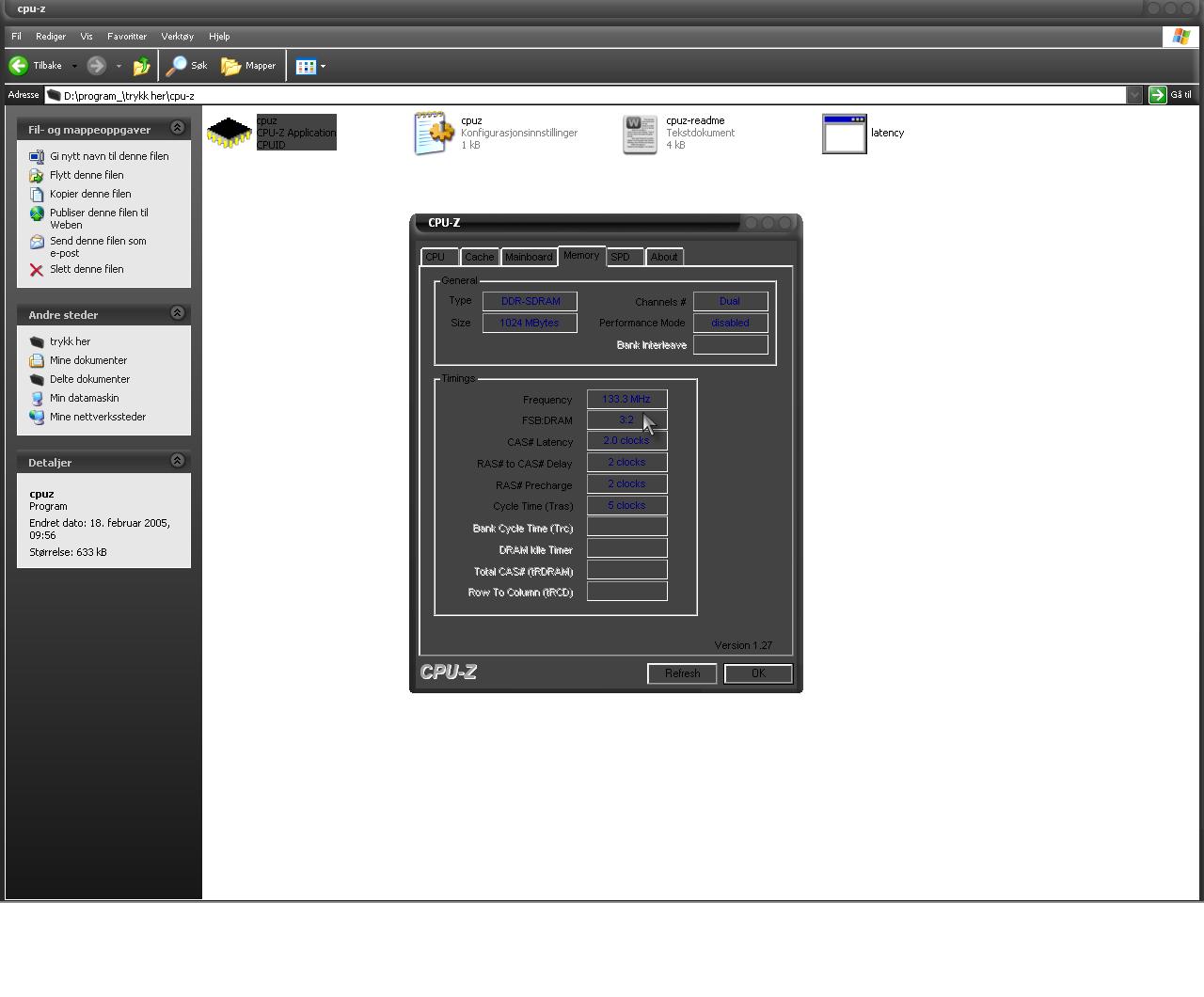Image resolution: width=1204 pixels, height=997 pixels.
Task: Switch to the Mainboard tab in CPU-Z
Action: coord(529,257)
